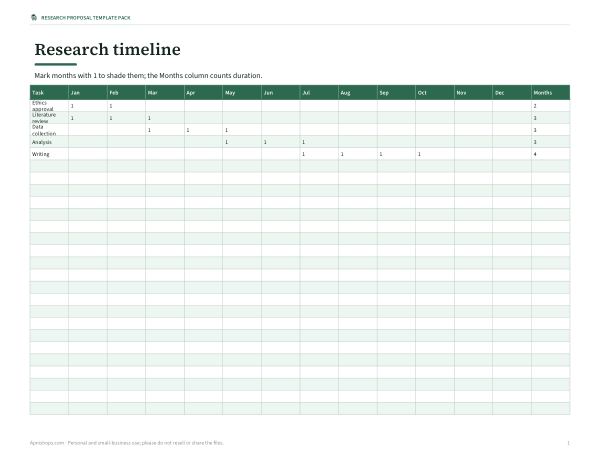The width and height of the screenshot is (600, 464).
Task: Select the "Data collection" task cell
Action: click(x=49, y=130)
